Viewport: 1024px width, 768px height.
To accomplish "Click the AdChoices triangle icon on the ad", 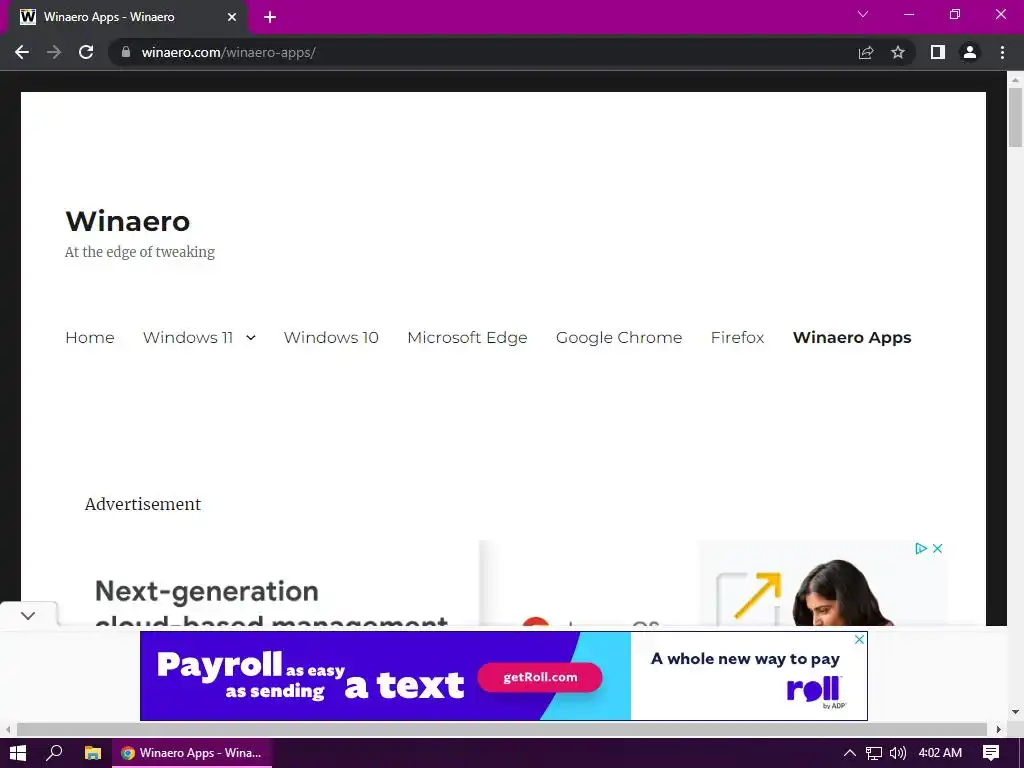I will pyautogui.click(x=921, y=549).
